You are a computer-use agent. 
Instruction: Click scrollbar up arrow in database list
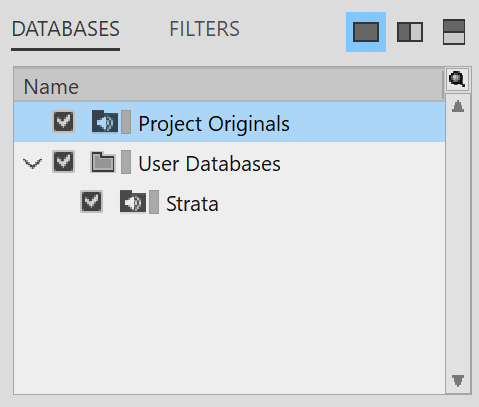pyautogui.click(x=458, y=106)
